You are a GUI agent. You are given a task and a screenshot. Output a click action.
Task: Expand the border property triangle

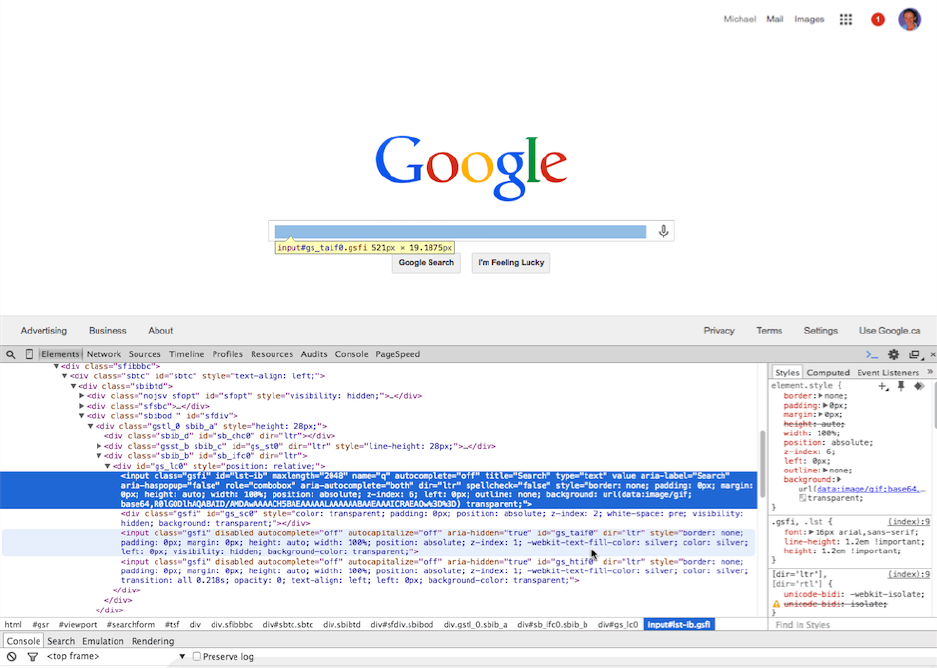tap(820, 396)
